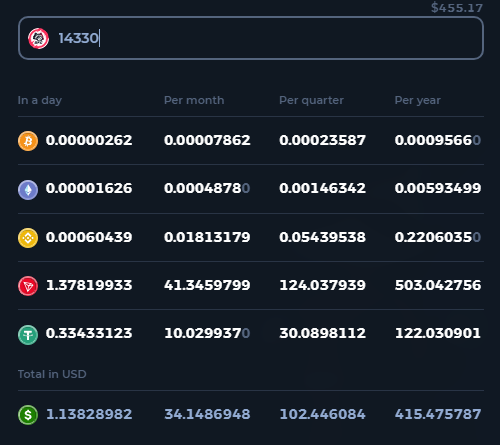This screenshot has width=500, height=445.
Task: Select Ethereum quarterly value 0.00146342
Action: point(322,188)
